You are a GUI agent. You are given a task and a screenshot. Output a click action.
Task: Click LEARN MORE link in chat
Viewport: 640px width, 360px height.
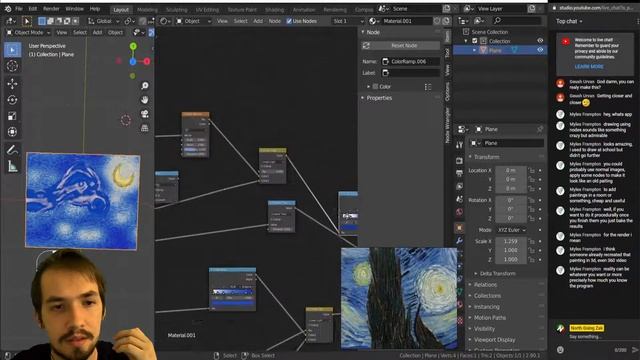pos(589,67)
